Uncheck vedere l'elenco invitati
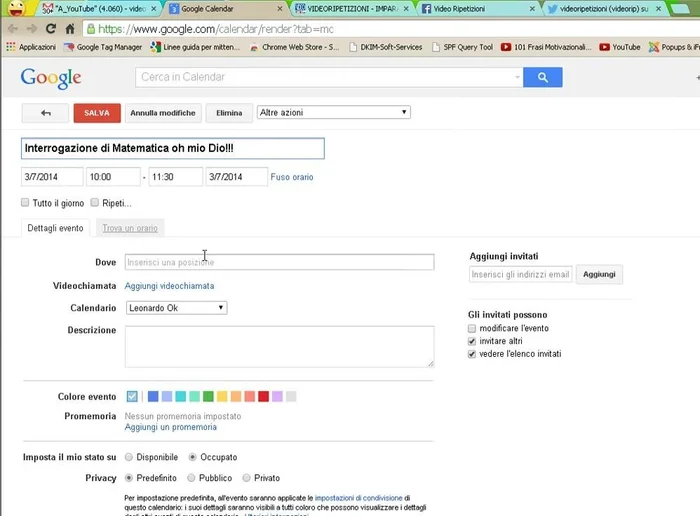Image resolution: width=700 pixels, height=516 pixels. (472, 354)
